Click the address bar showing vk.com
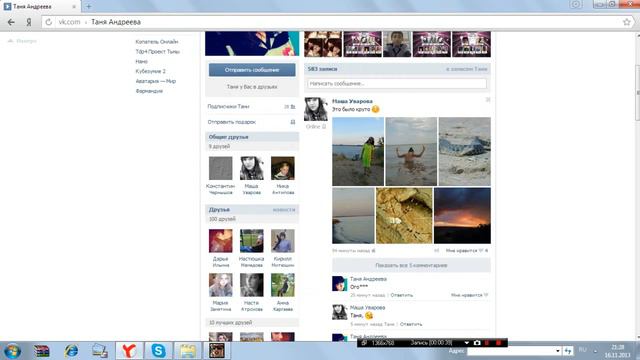This screenshot has width=640, height=360. (335, 22)
